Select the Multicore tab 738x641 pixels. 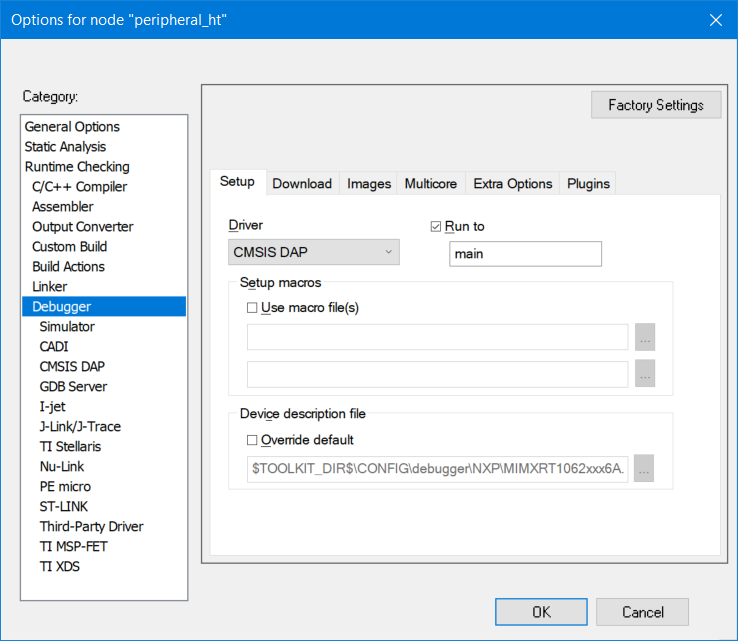click(x=430, y=184)
